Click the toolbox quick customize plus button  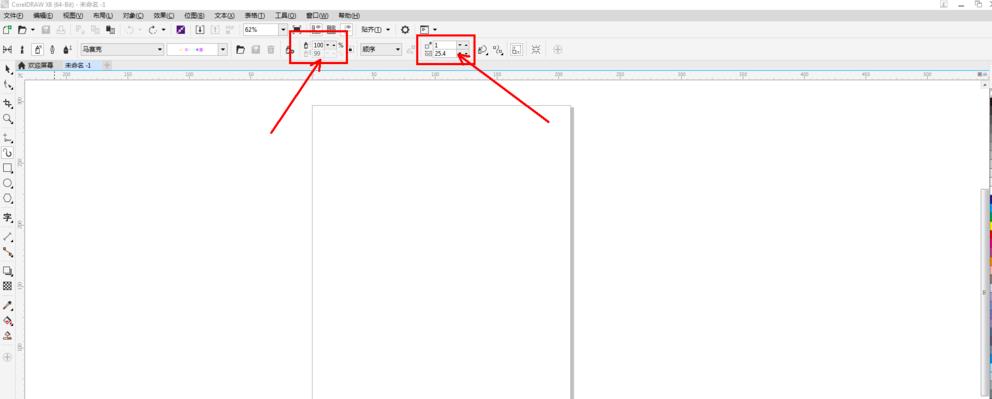pos(8,357)
